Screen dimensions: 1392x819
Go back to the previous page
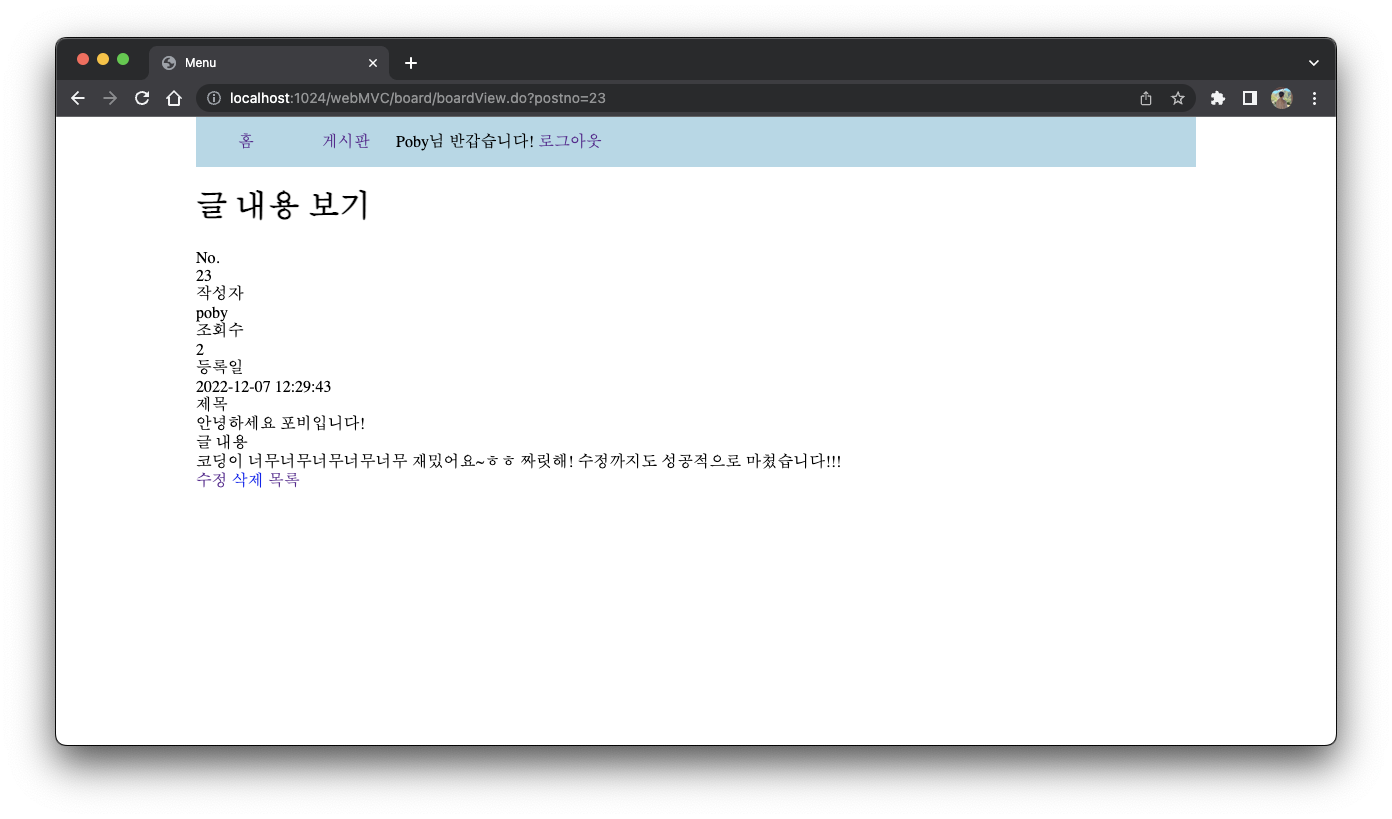[x=78, y=98]
